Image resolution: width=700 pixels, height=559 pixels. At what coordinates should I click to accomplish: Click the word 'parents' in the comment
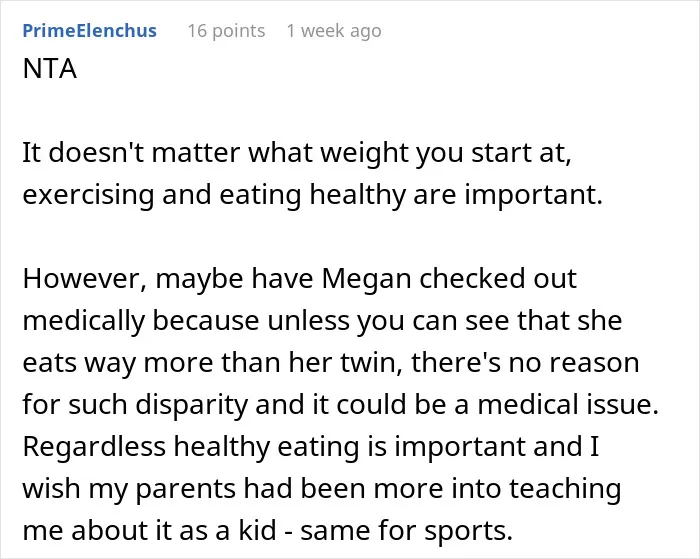click(x=185, y=489)
